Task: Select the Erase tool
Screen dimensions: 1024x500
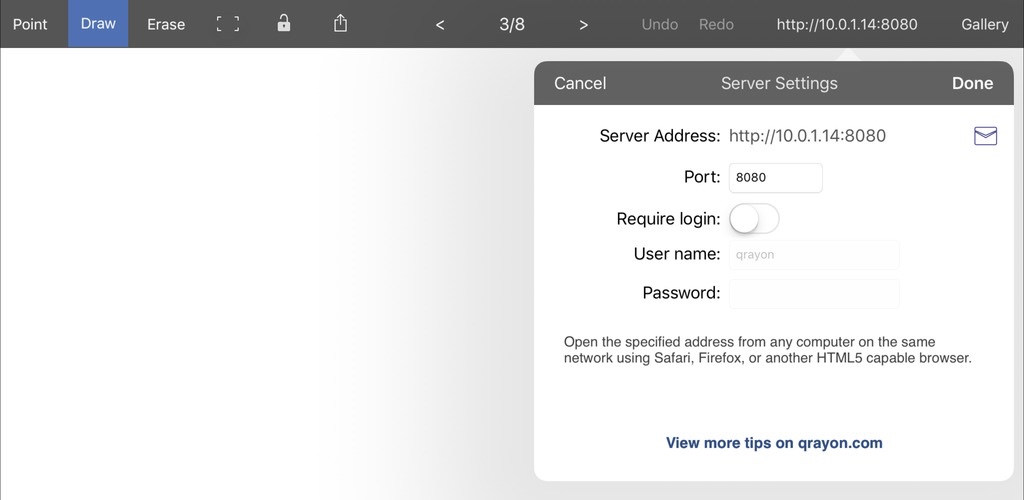Action: point(166,25)
